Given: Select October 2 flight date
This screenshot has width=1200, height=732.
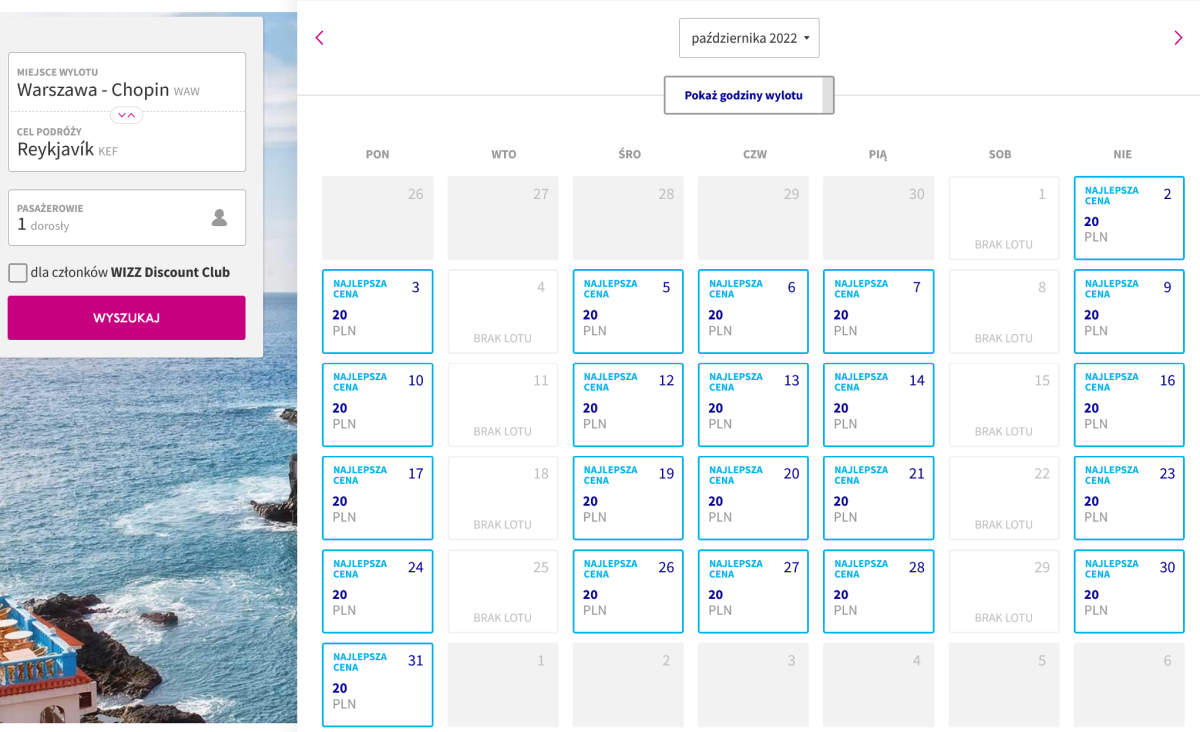Looking at the screenshot, I should point(1129,218).
